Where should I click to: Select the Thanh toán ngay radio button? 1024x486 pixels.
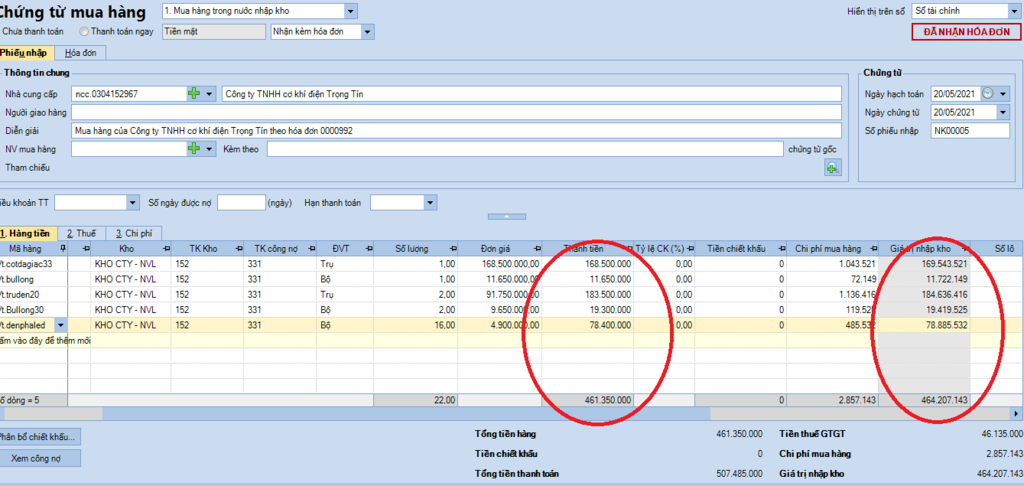click(84, 31)
